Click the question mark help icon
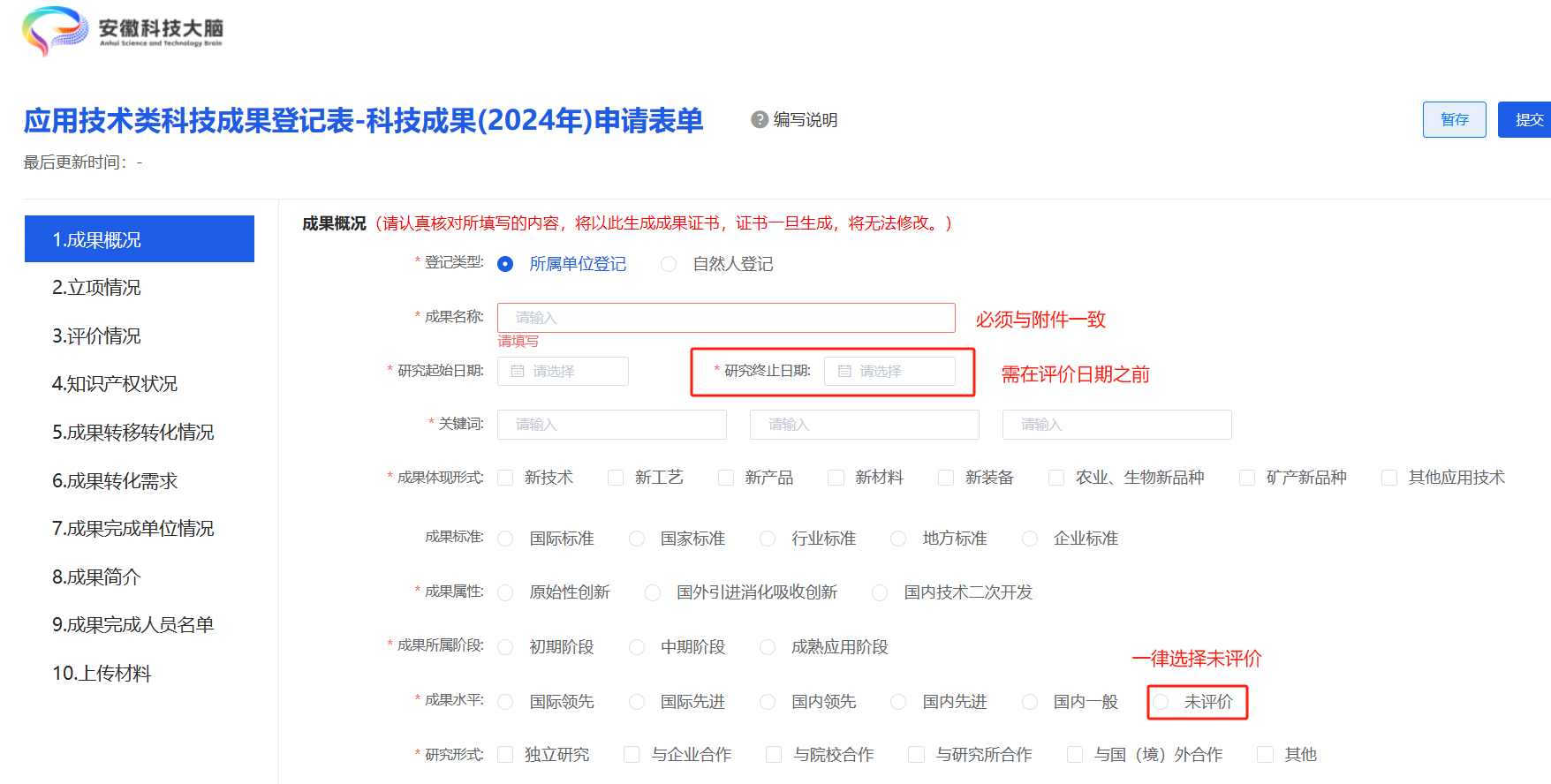1551x784 pixels. click(759, 119)
